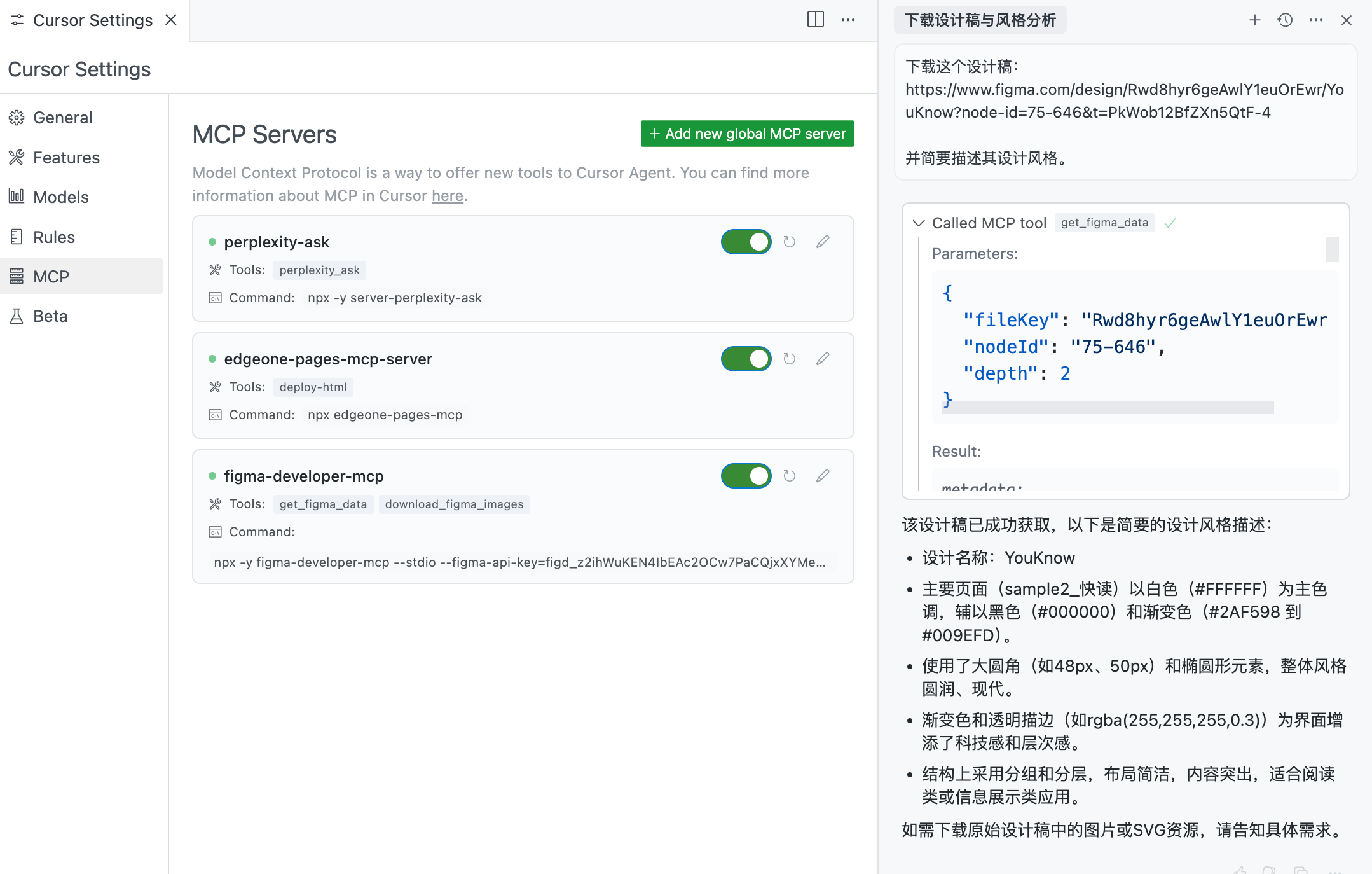Screen dimensions: 1372x874
Task: Edit the perplexity-ask server config
Action: [x=823, y=242]
